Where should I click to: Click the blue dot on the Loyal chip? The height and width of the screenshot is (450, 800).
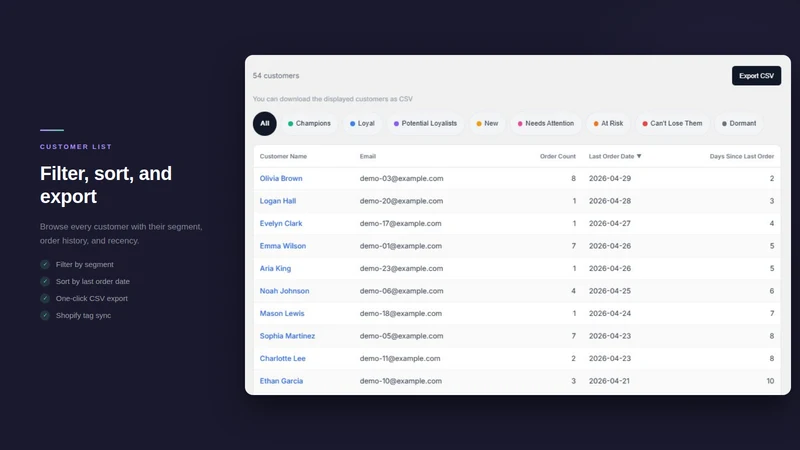pyautogui.click(x=352, y=123)
